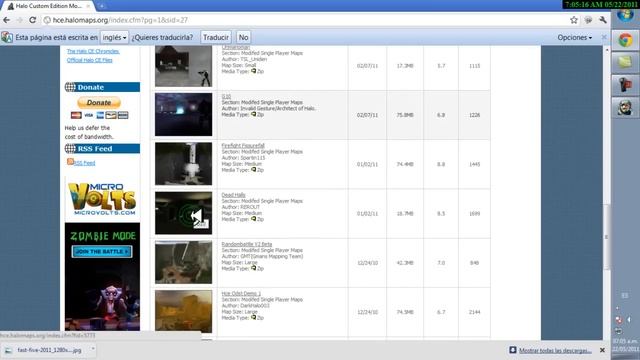Click the Chrome icon in the taskbar

[625, 40]
